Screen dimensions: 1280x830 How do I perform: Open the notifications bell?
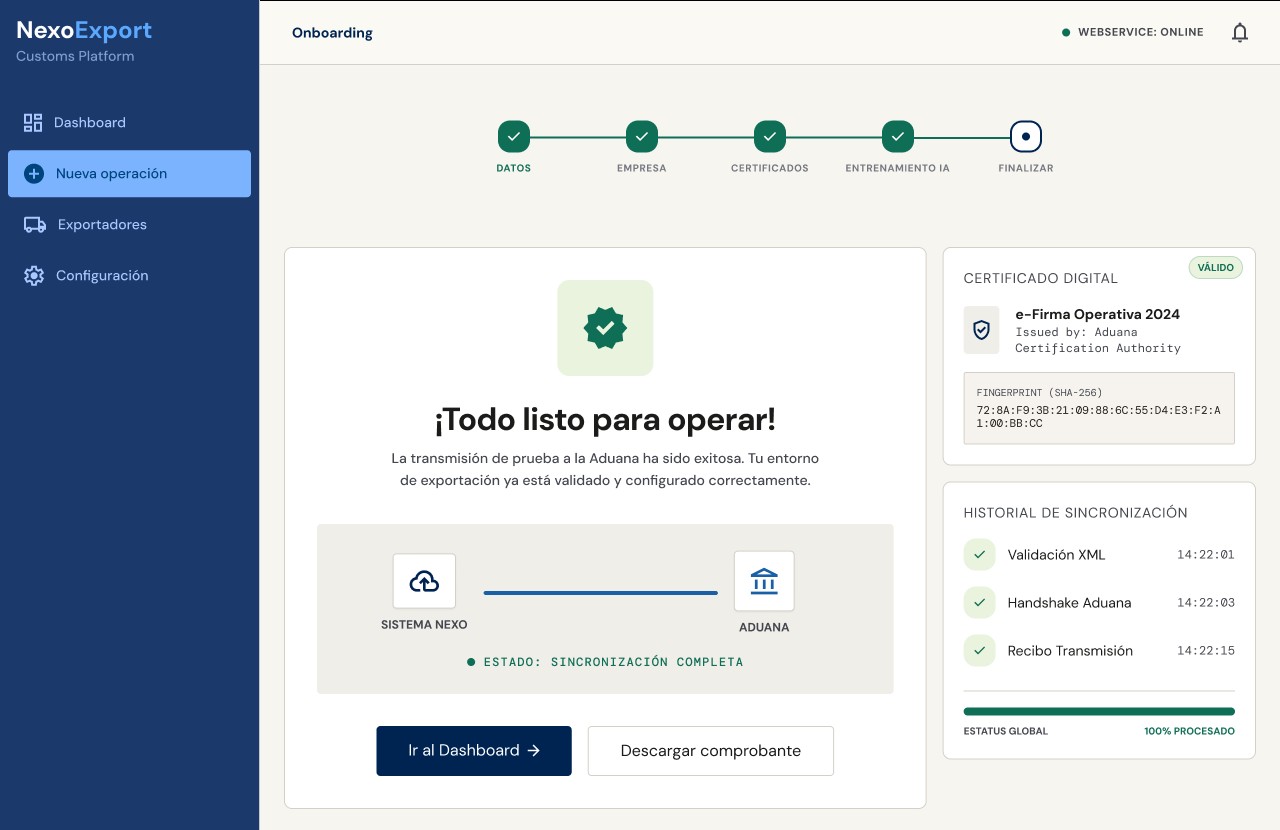1240,33
